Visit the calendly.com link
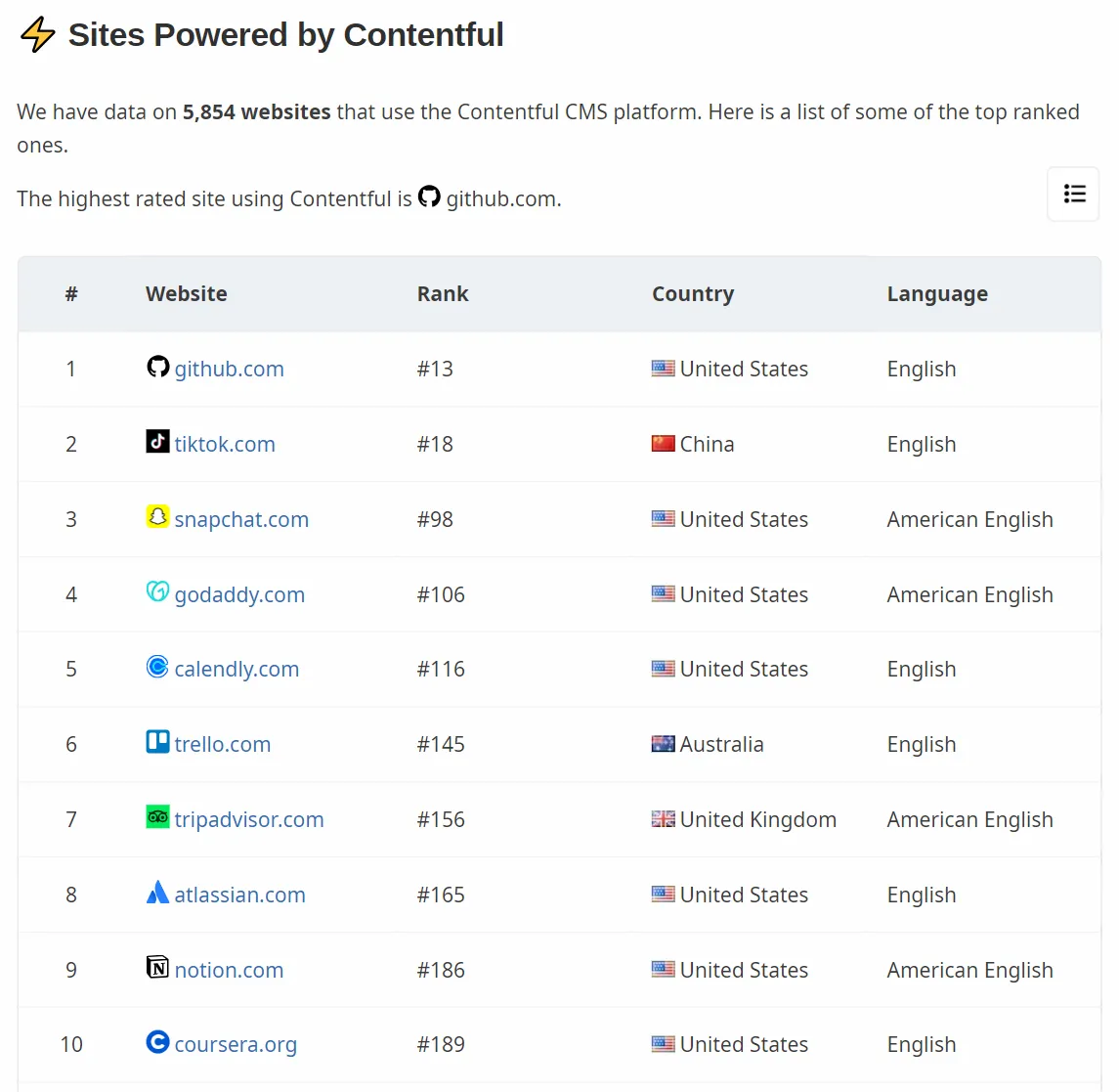Viewport: 1119px width, 1092px height. [x=237, y=670]
